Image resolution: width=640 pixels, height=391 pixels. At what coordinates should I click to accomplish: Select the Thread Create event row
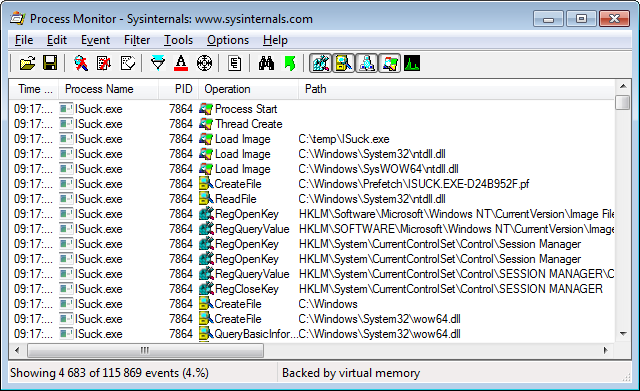(x=312, y=124)
